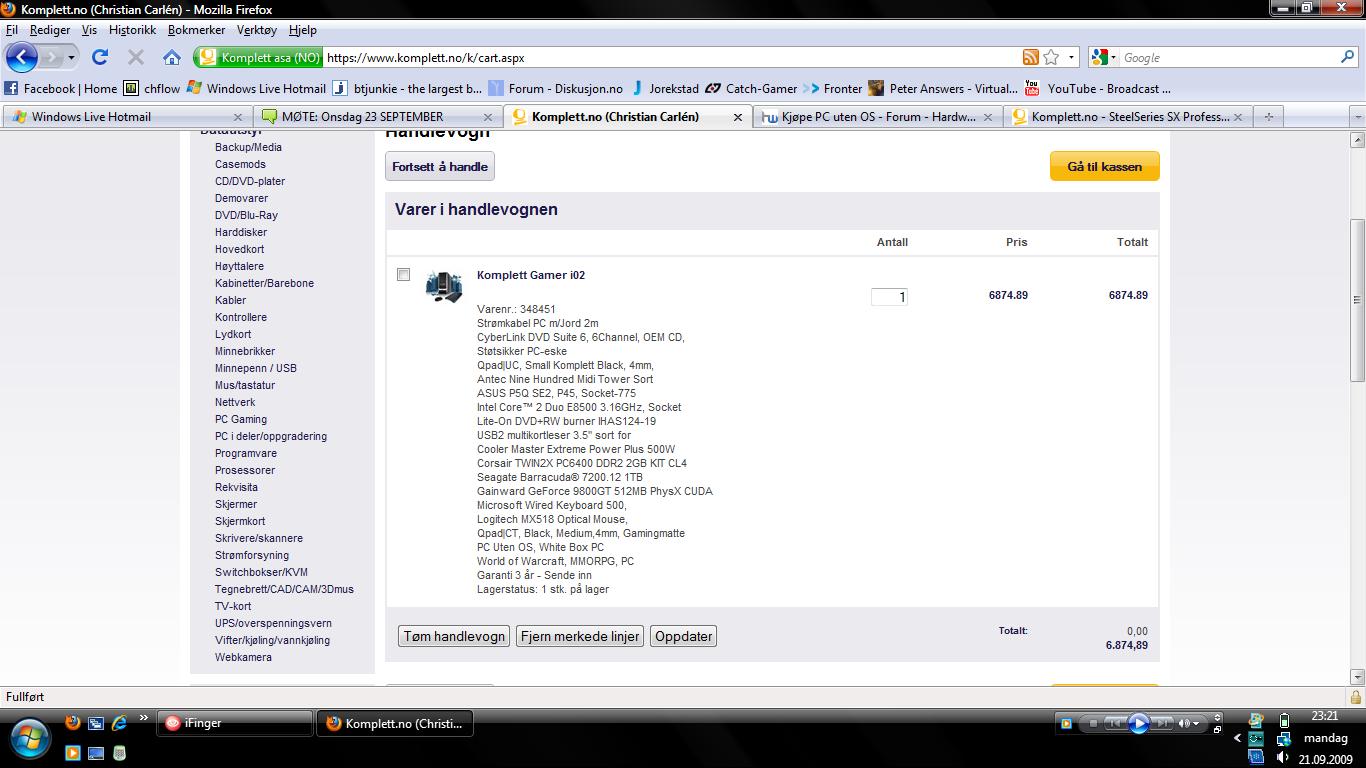Click Switch between windows quick launch icon
Viewport: 1366px width, 768px height.
96,722
